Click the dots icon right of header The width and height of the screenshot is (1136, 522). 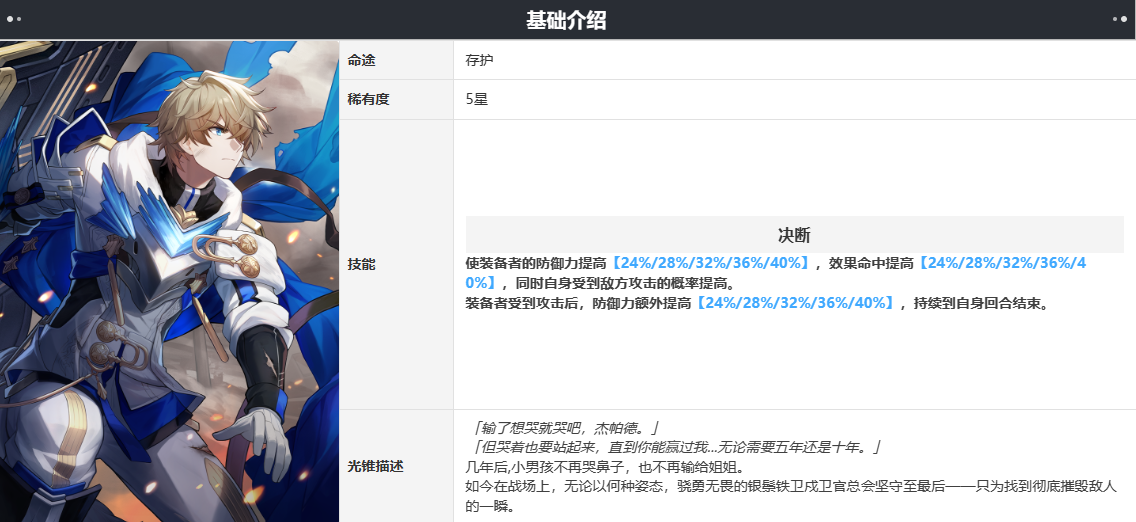(1120, 20)
